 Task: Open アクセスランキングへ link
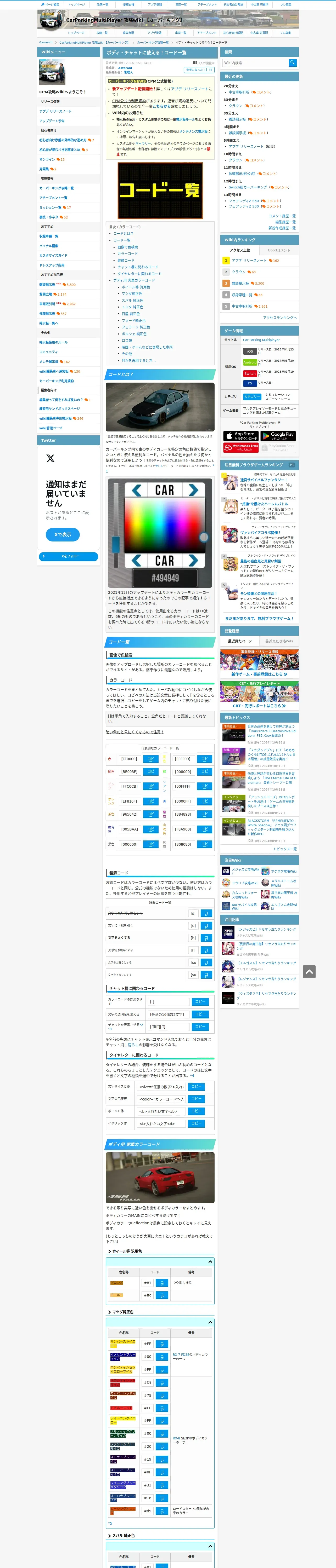[x=280, y=318]
